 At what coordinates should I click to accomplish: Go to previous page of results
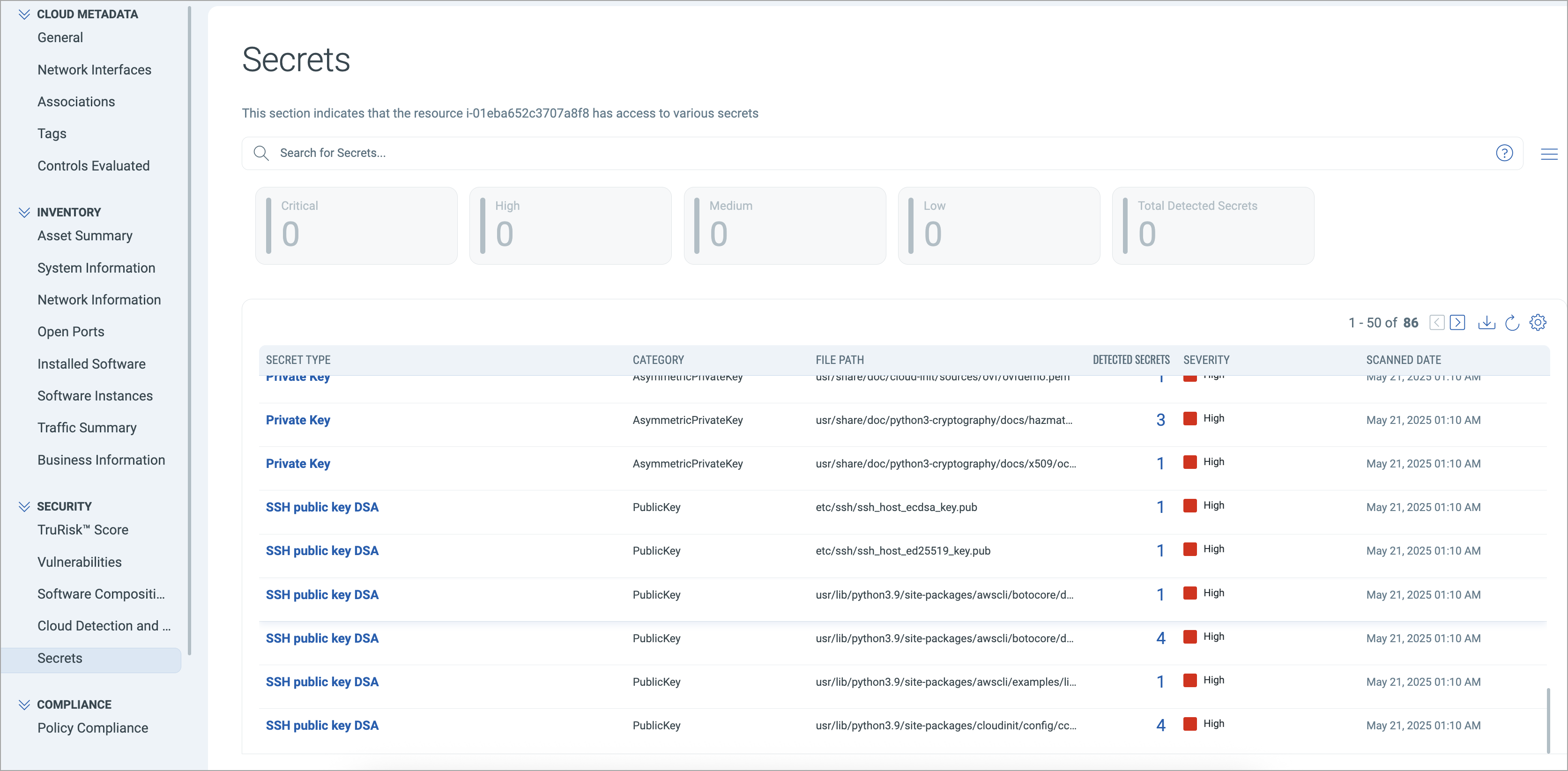(x=1436, y=323)
